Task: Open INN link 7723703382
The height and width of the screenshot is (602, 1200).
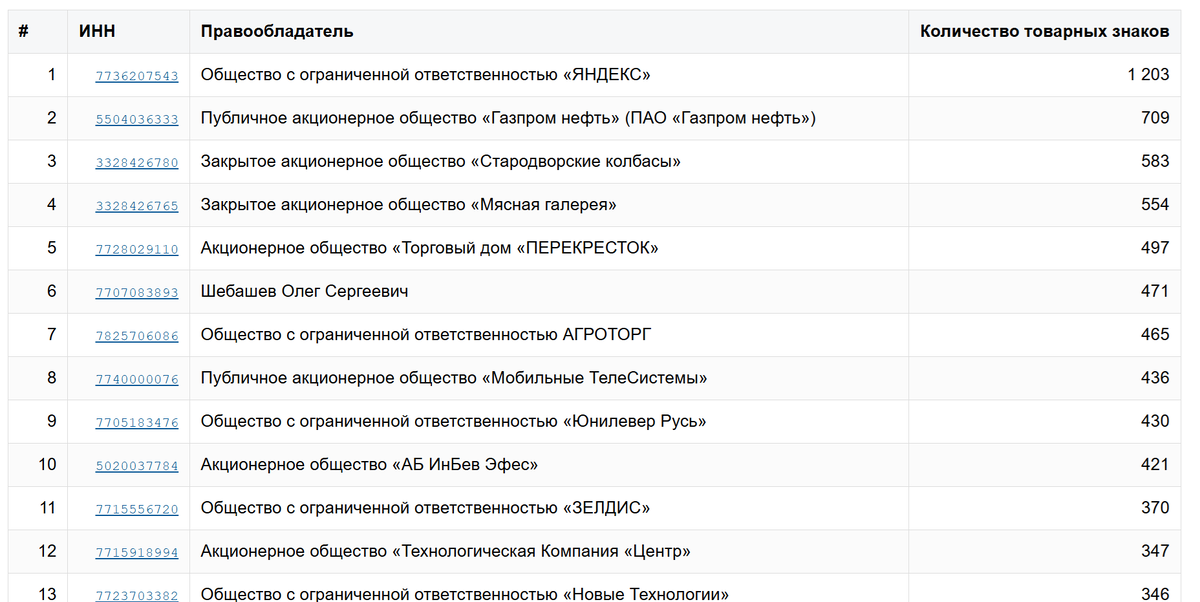Action: [x=137, y=596]
